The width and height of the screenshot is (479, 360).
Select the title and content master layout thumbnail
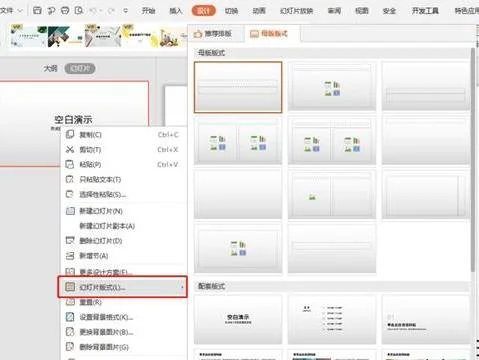click(332, 86)
